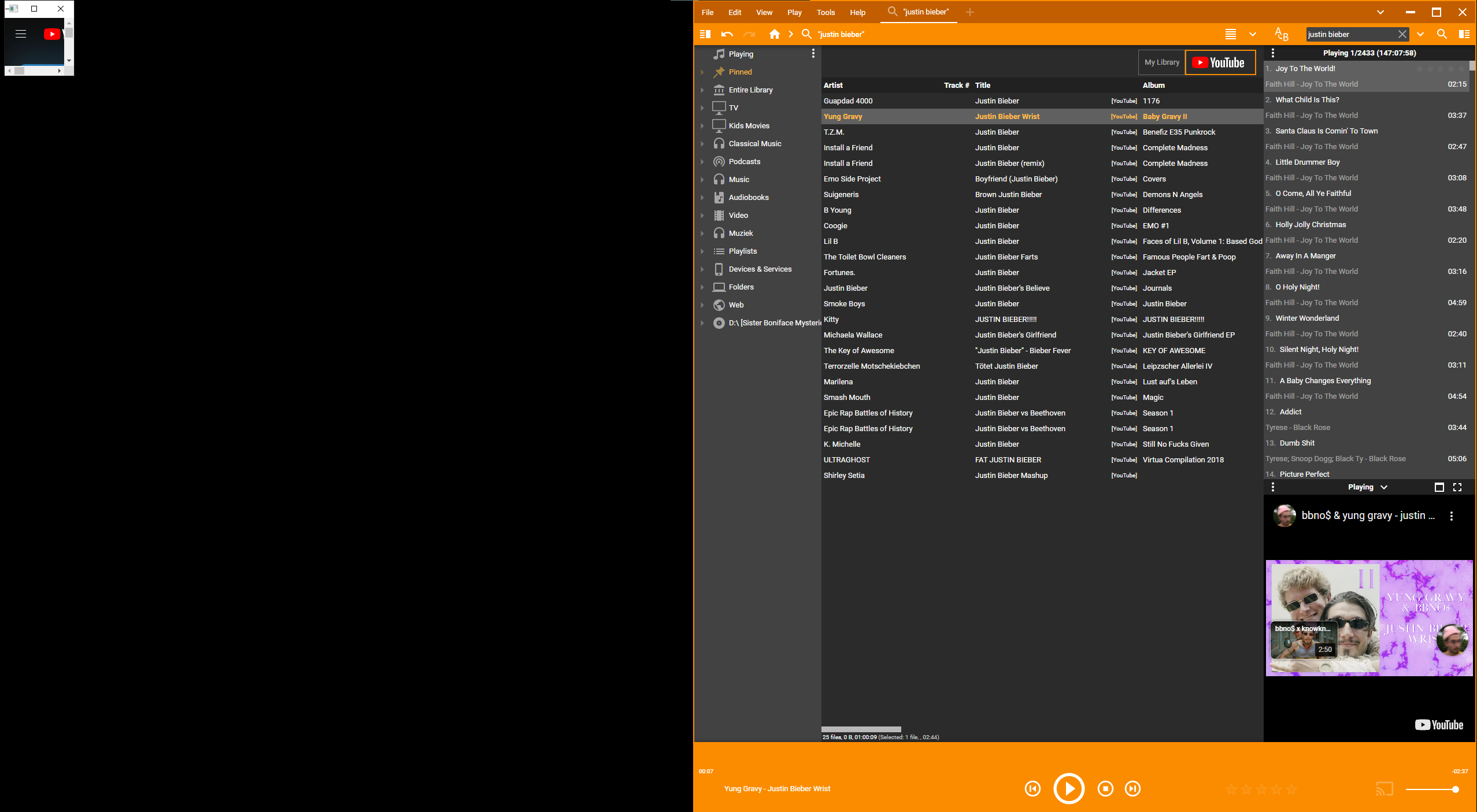The width and height of the screenshot is (1477, 812).
Task: Switch to My Library button
Action: (1161, 62)
